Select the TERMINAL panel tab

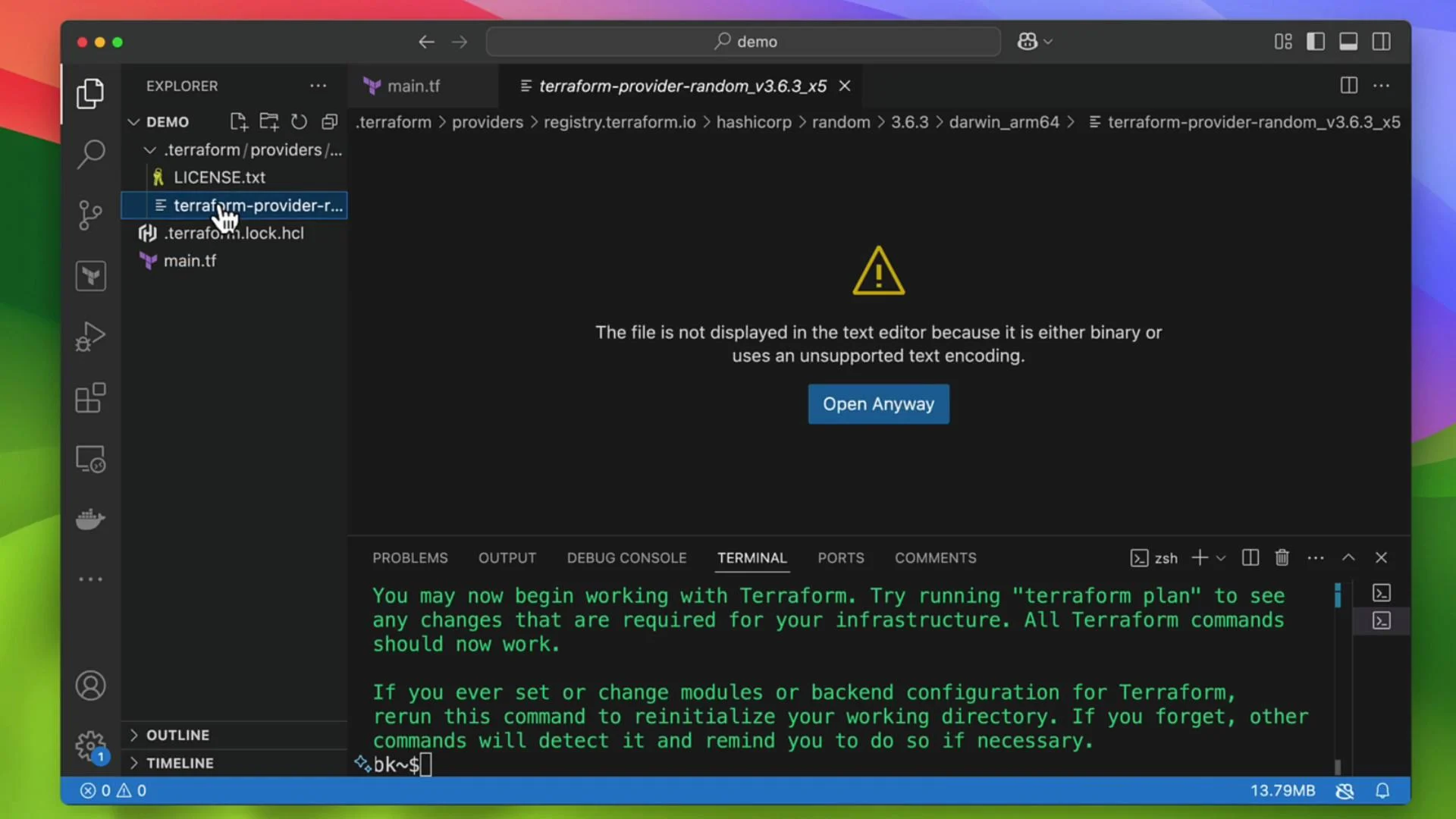752,558
